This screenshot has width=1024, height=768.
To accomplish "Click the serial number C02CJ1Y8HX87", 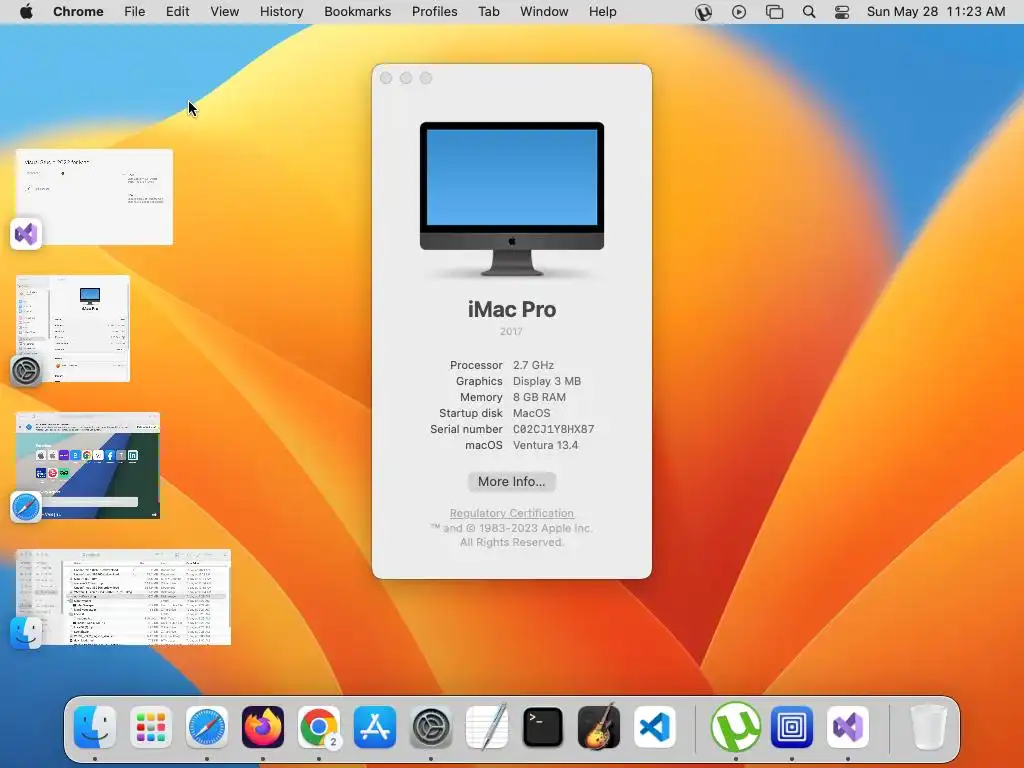I will point(553,429).
